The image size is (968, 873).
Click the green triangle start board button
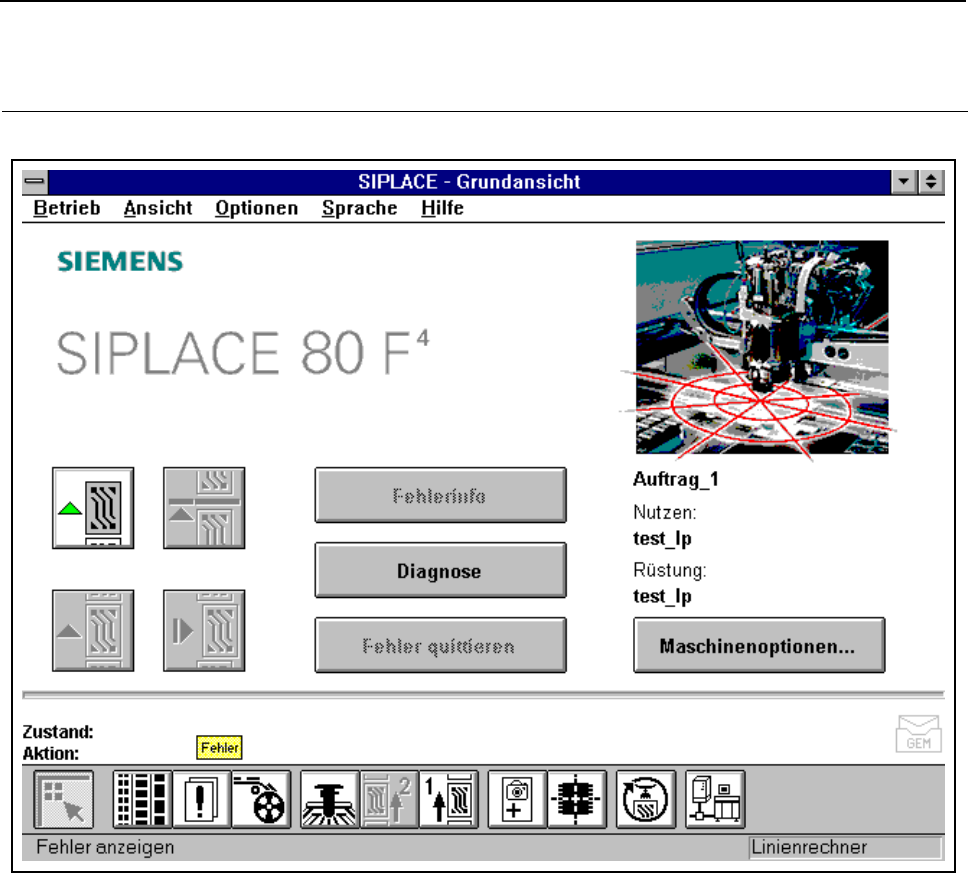(93, 508)
